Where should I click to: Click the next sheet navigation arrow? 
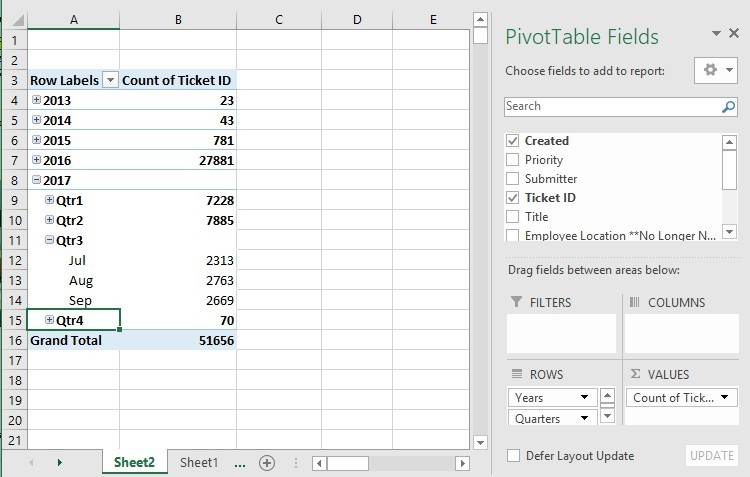point(59,463)
